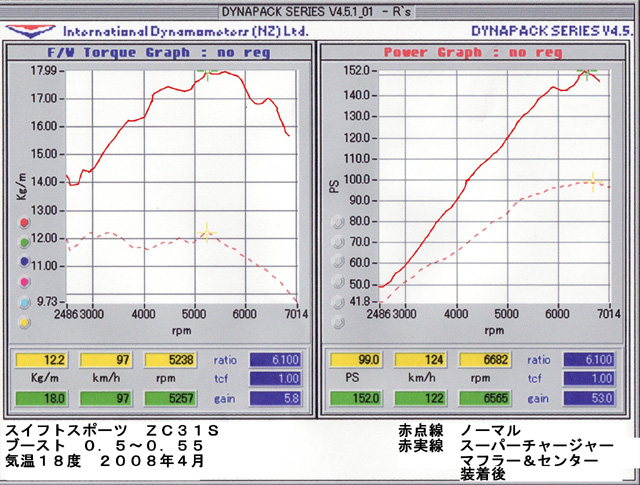Click the torque panel gain 5.8 field
This screenshot has height=485, width=640.
point(276,398)
